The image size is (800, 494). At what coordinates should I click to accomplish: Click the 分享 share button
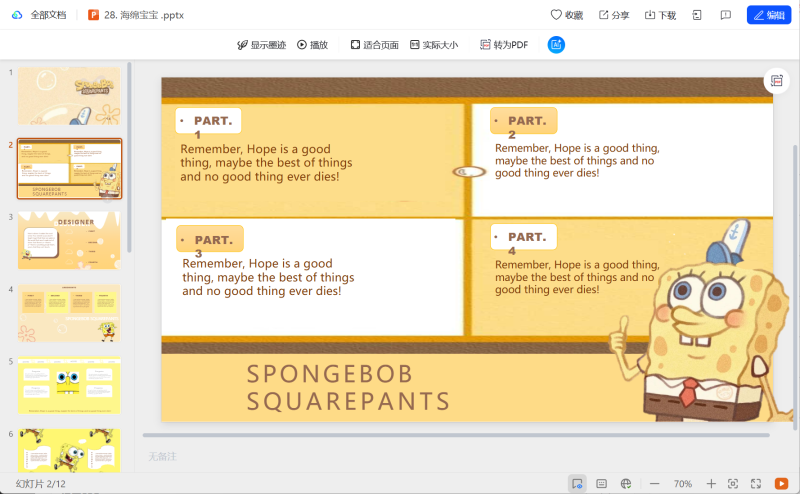[614, 15]
